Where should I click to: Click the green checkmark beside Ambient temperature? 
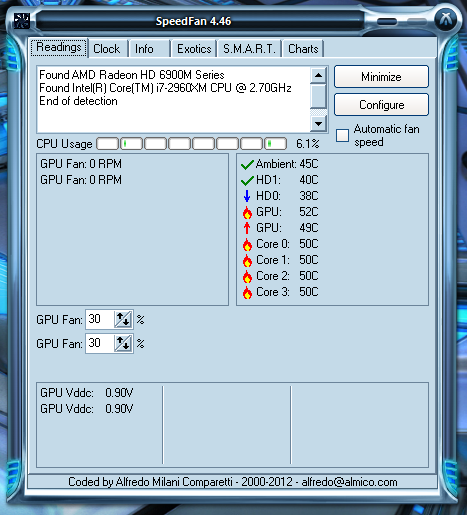click(x=247, y=164)
